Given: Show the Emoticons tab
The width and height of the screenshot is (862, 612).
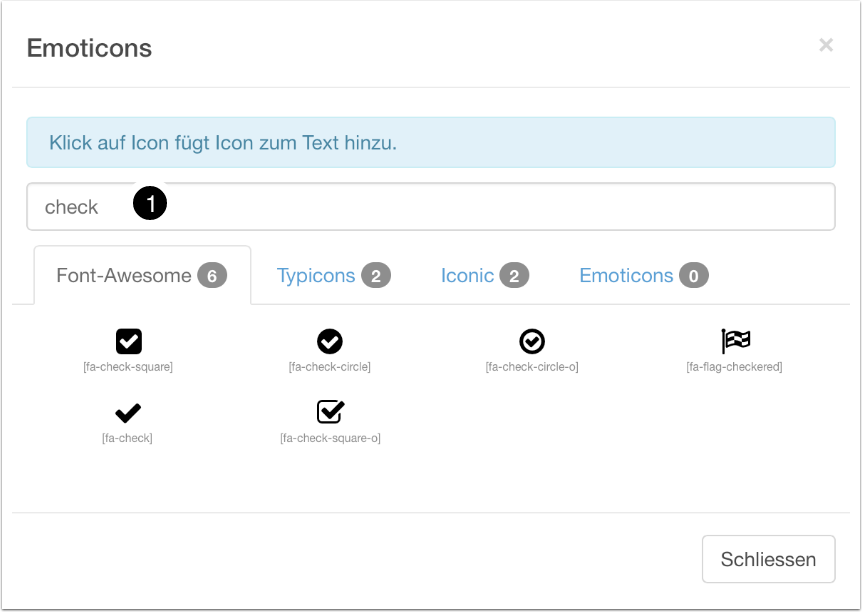Looking at the screenshot, I should point(626,275).
